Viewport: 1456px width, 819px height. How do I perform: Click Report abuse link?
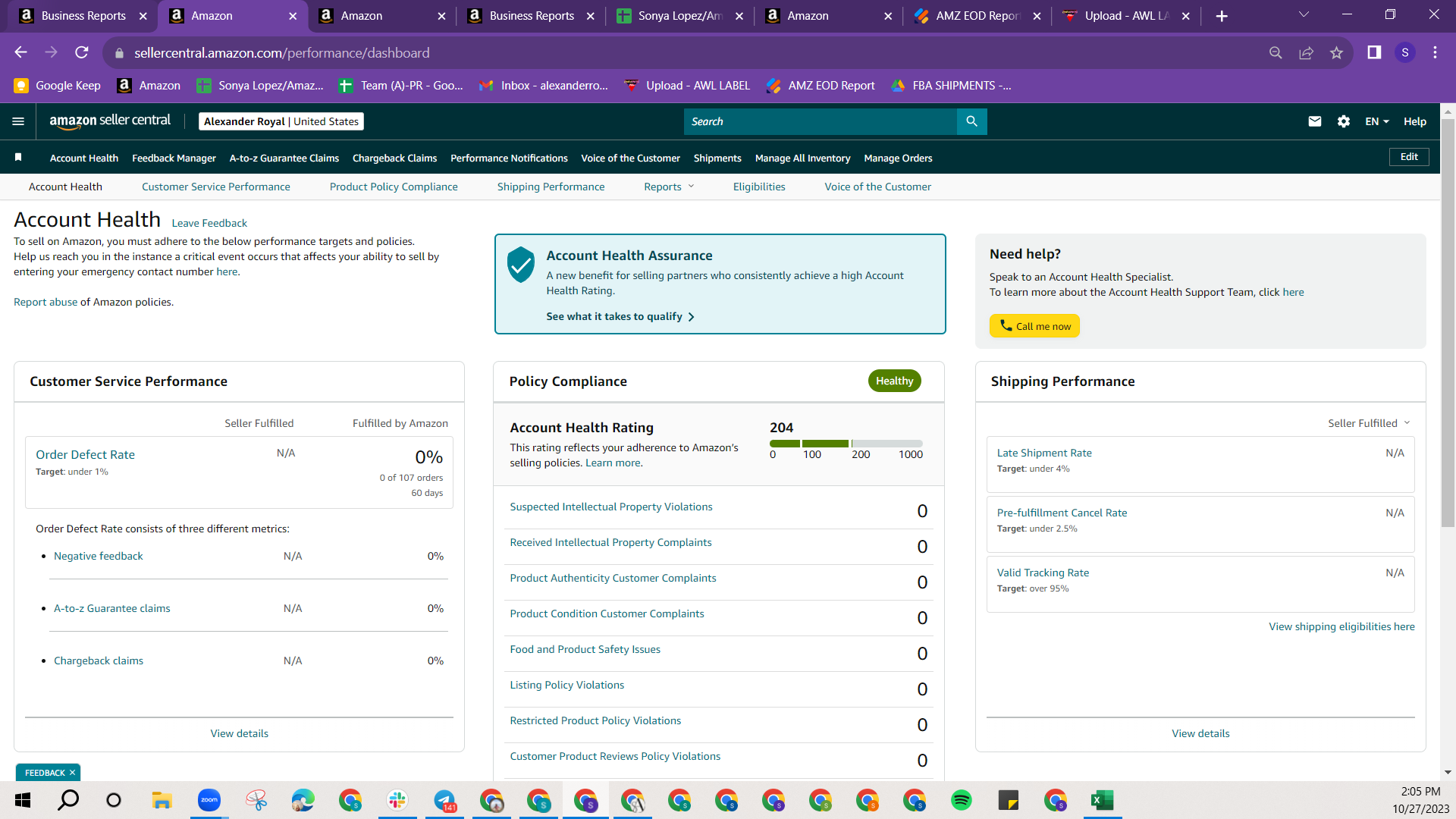tap(45, 302)
